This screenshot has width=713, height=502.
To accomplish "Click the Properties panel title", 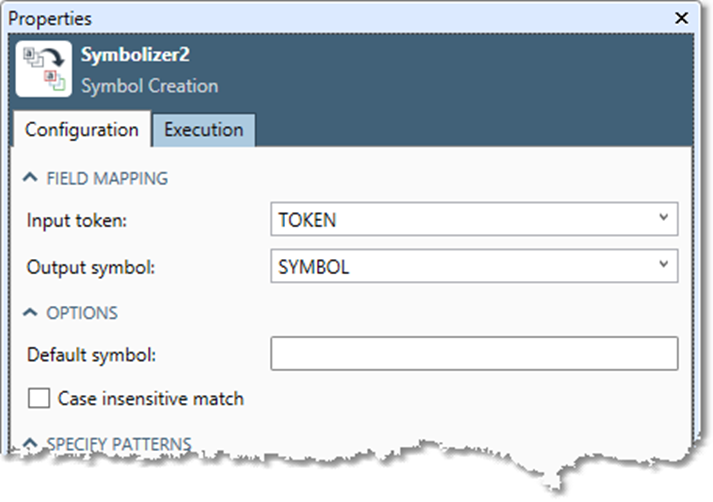I will pyautogui.click(x=50, y=18).
